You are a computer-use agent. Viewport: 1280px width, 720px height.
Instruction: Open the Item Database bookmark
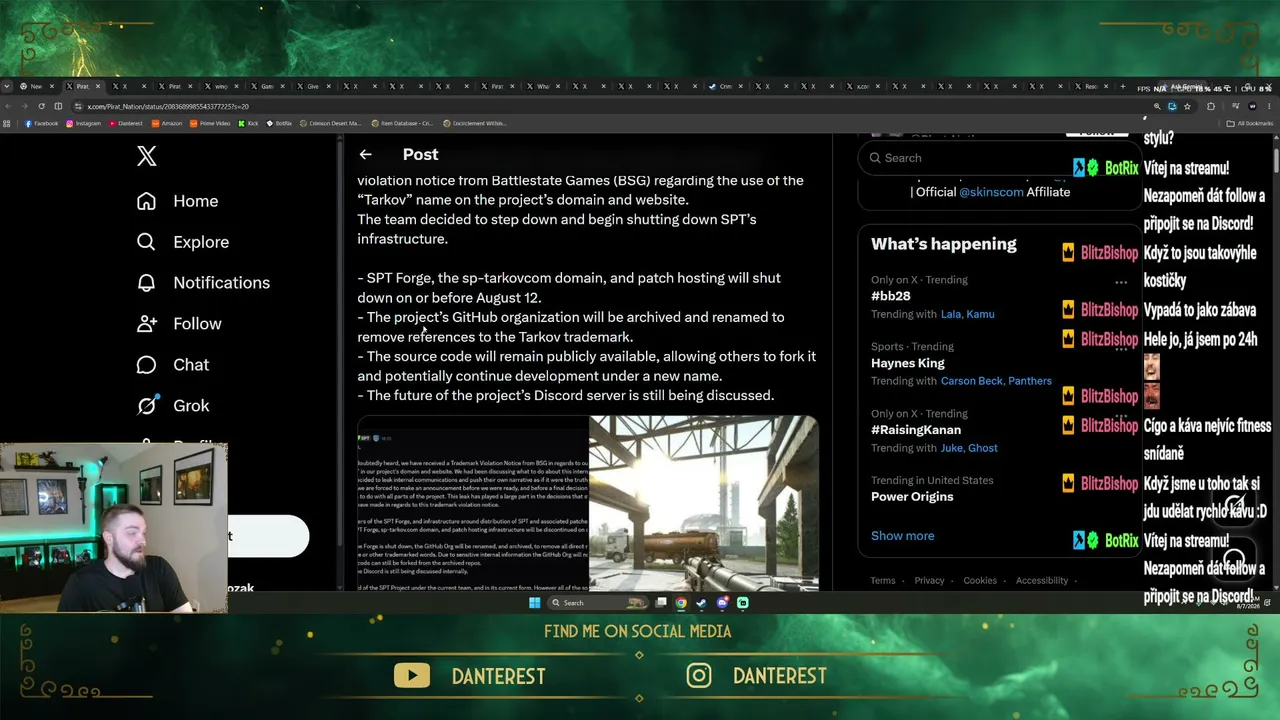(x=402, y=124)
